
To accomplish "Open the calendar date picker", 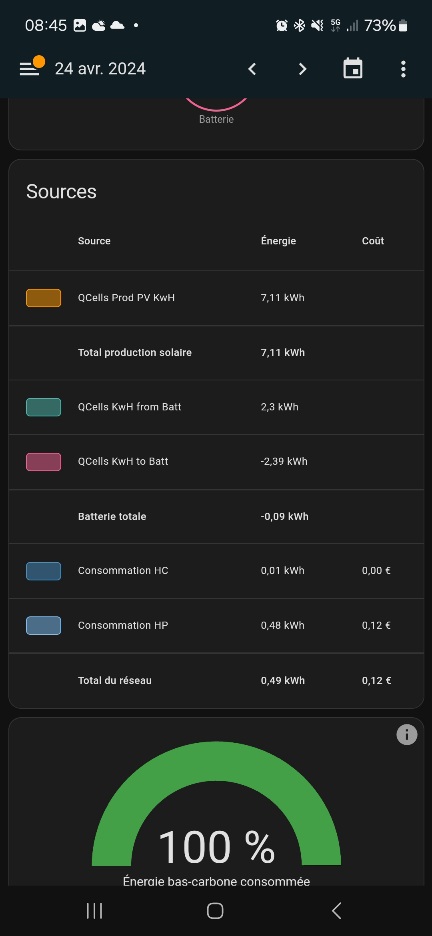I will [353, 69].
